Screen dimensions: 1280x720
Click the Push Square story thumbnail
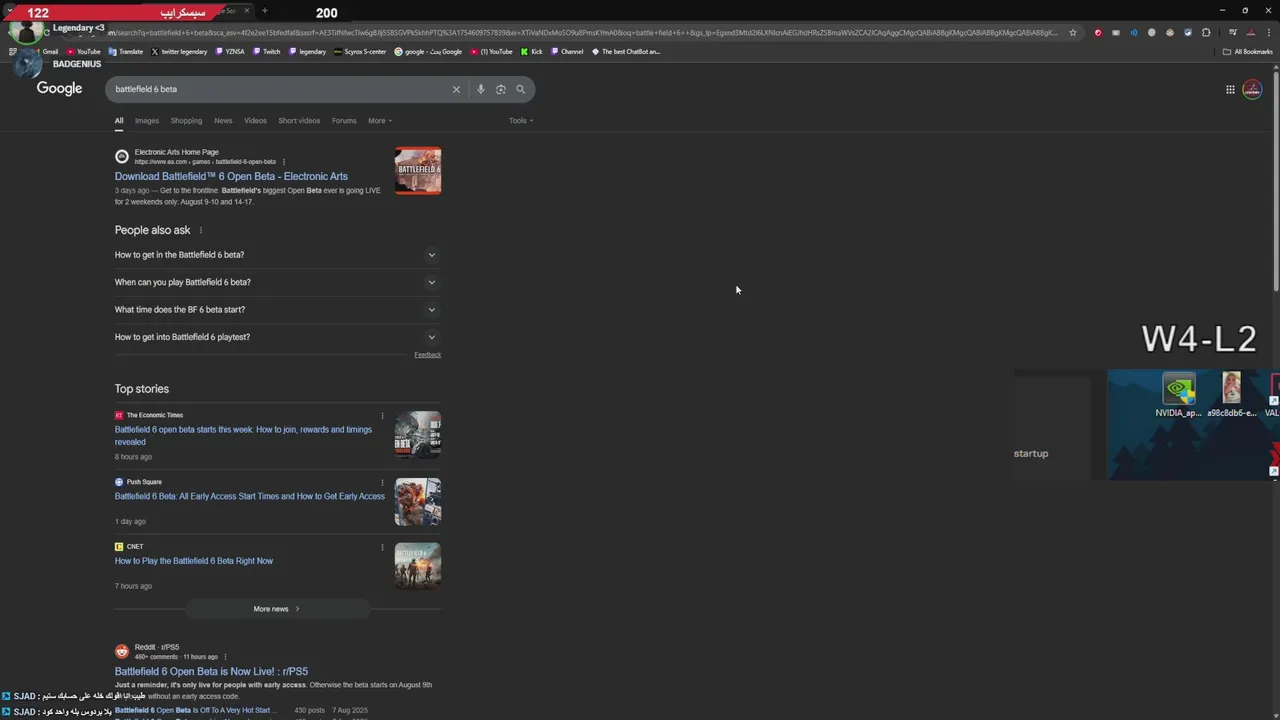point(418,502)
